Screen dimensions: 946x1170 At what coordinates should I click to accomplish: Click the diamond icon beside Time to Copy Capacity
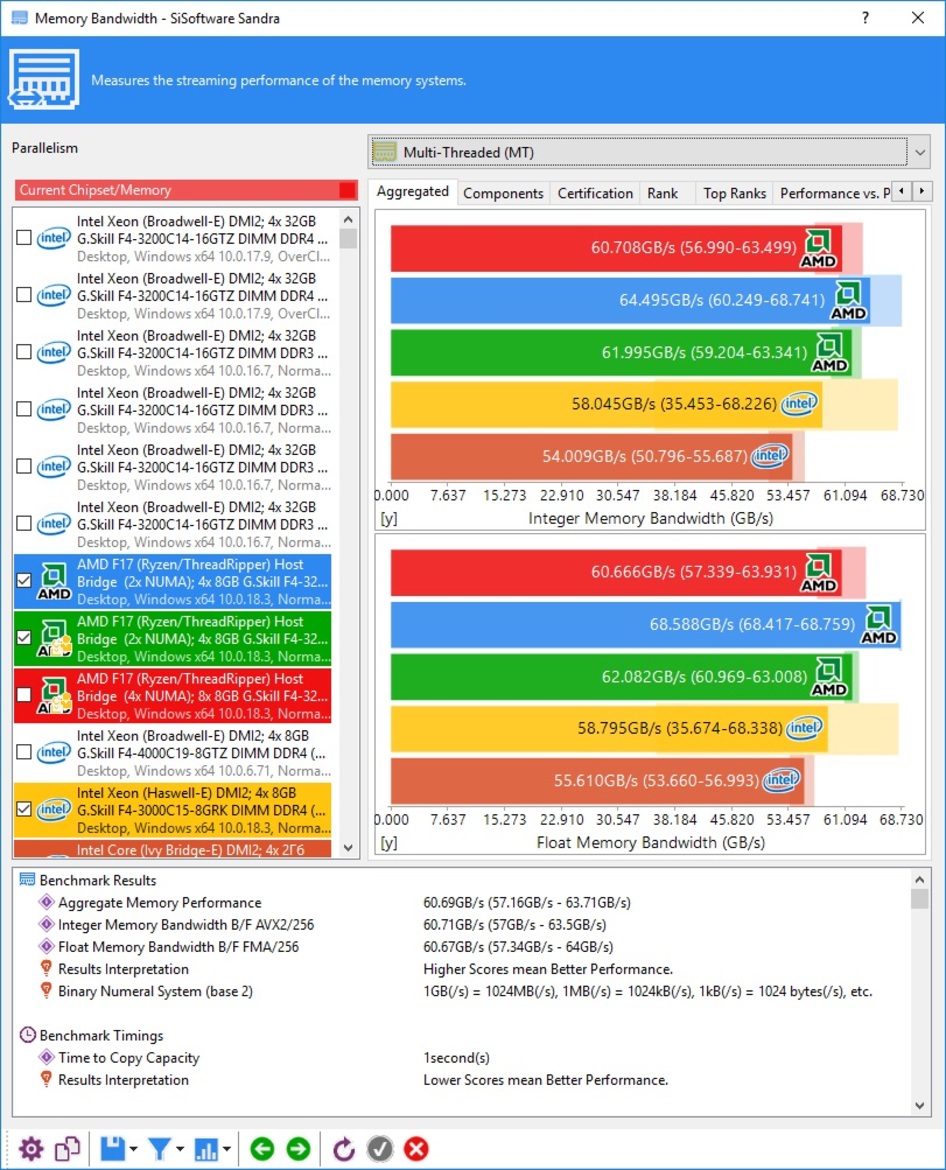[46, 1057]
